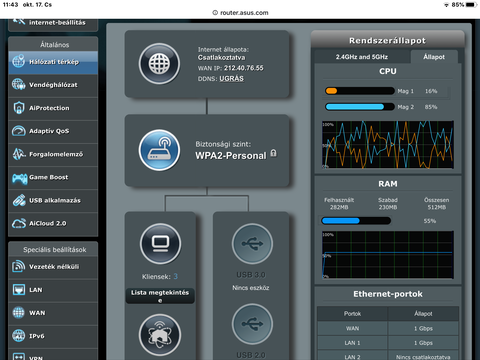Open the Hálózati térkép menu item
The width and height of the screenshot is (480, 360).
53,62
